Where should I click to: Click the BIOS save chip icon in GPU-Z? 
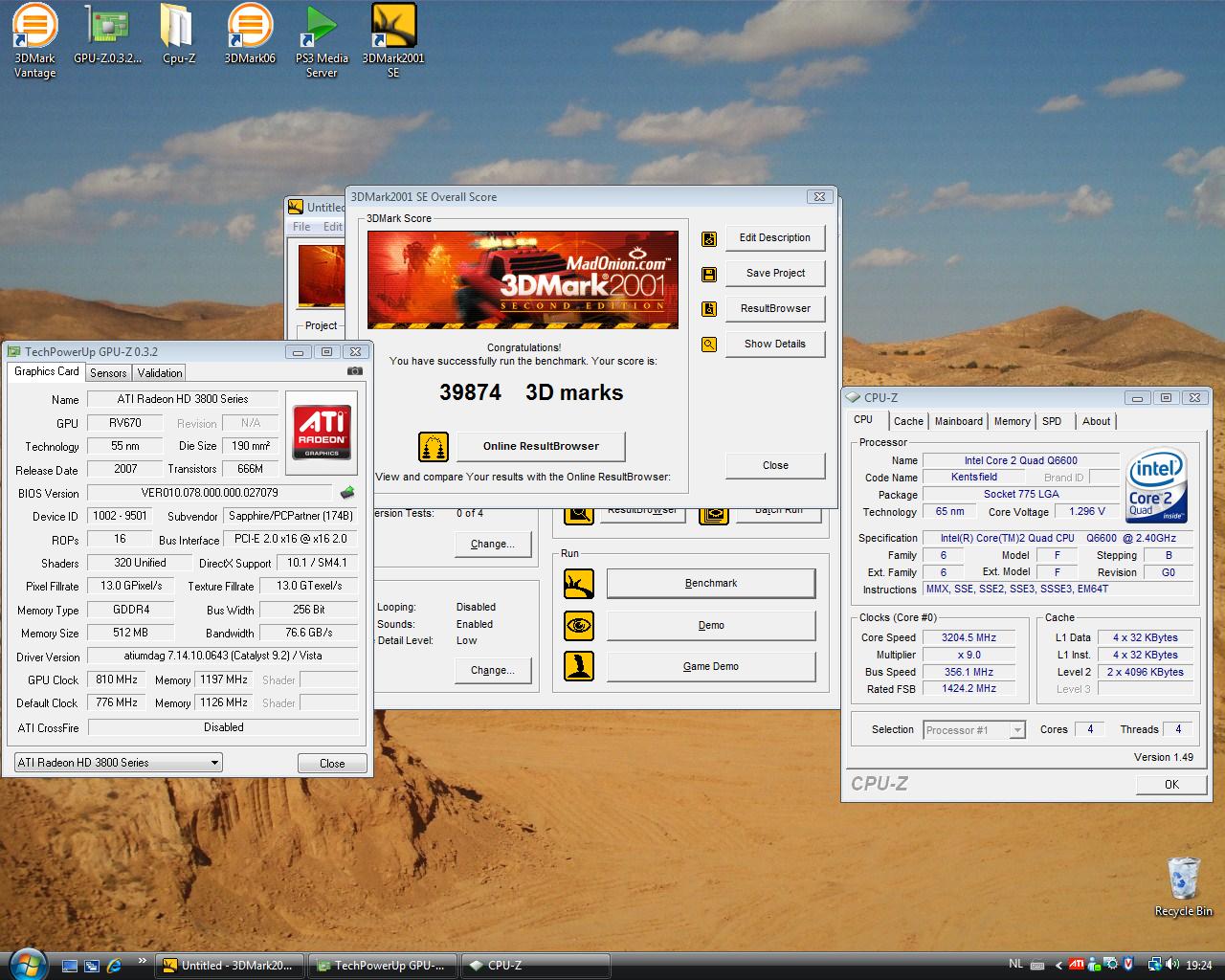click(347, 493)
